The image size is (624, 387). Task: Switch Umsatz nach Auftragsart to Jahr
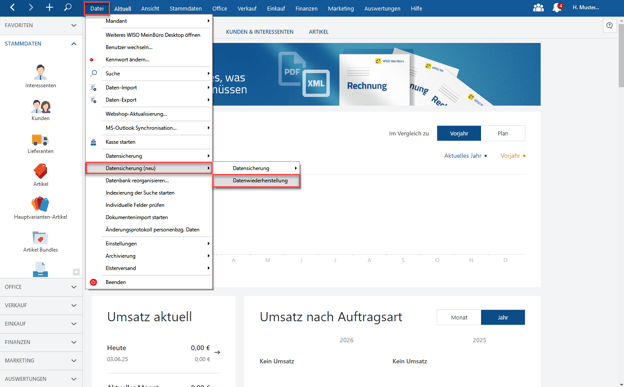[503, 317]
